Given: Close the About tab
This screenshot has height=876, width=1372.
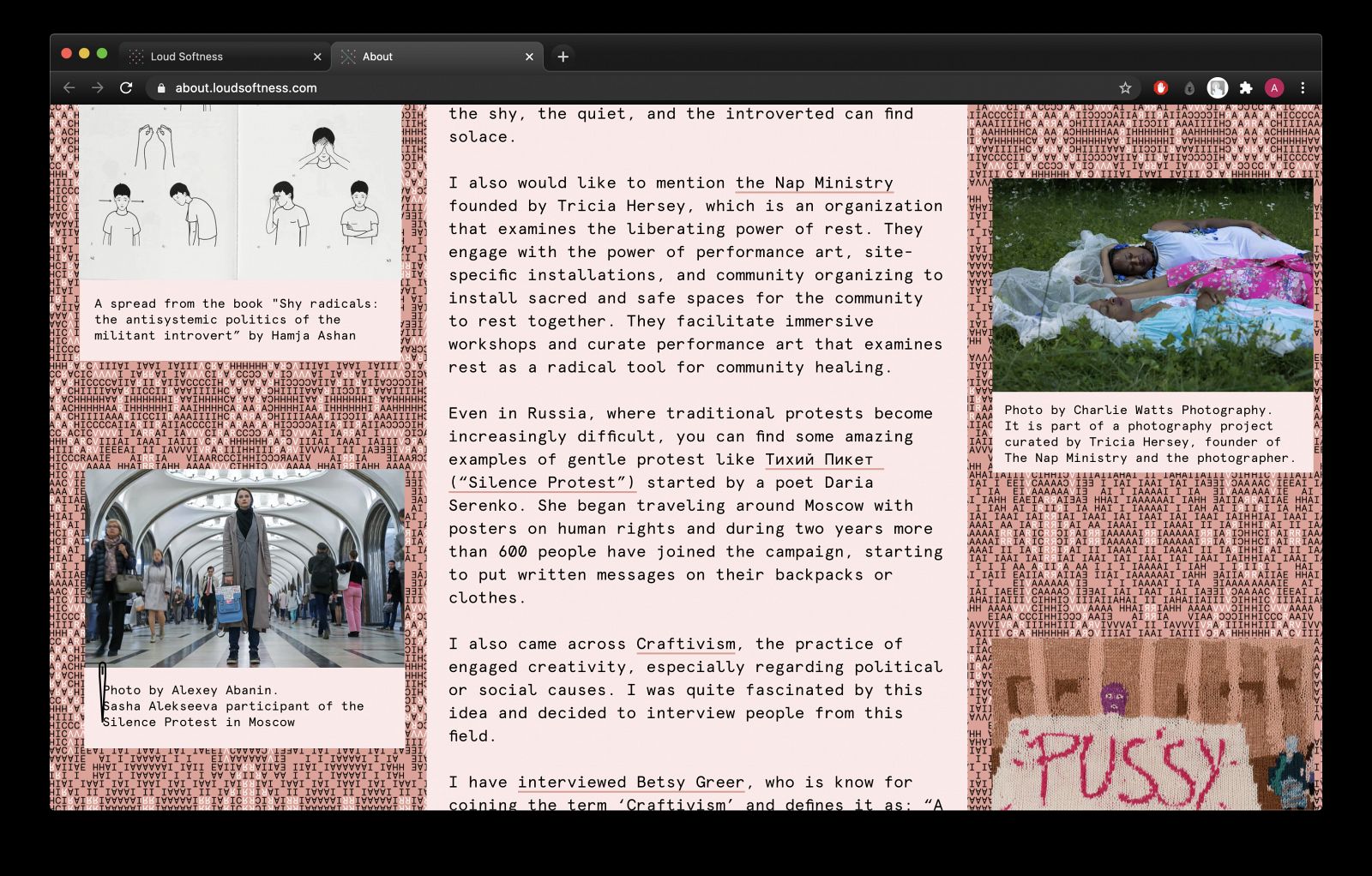Looking at the screenshot, I should (529, 57).
